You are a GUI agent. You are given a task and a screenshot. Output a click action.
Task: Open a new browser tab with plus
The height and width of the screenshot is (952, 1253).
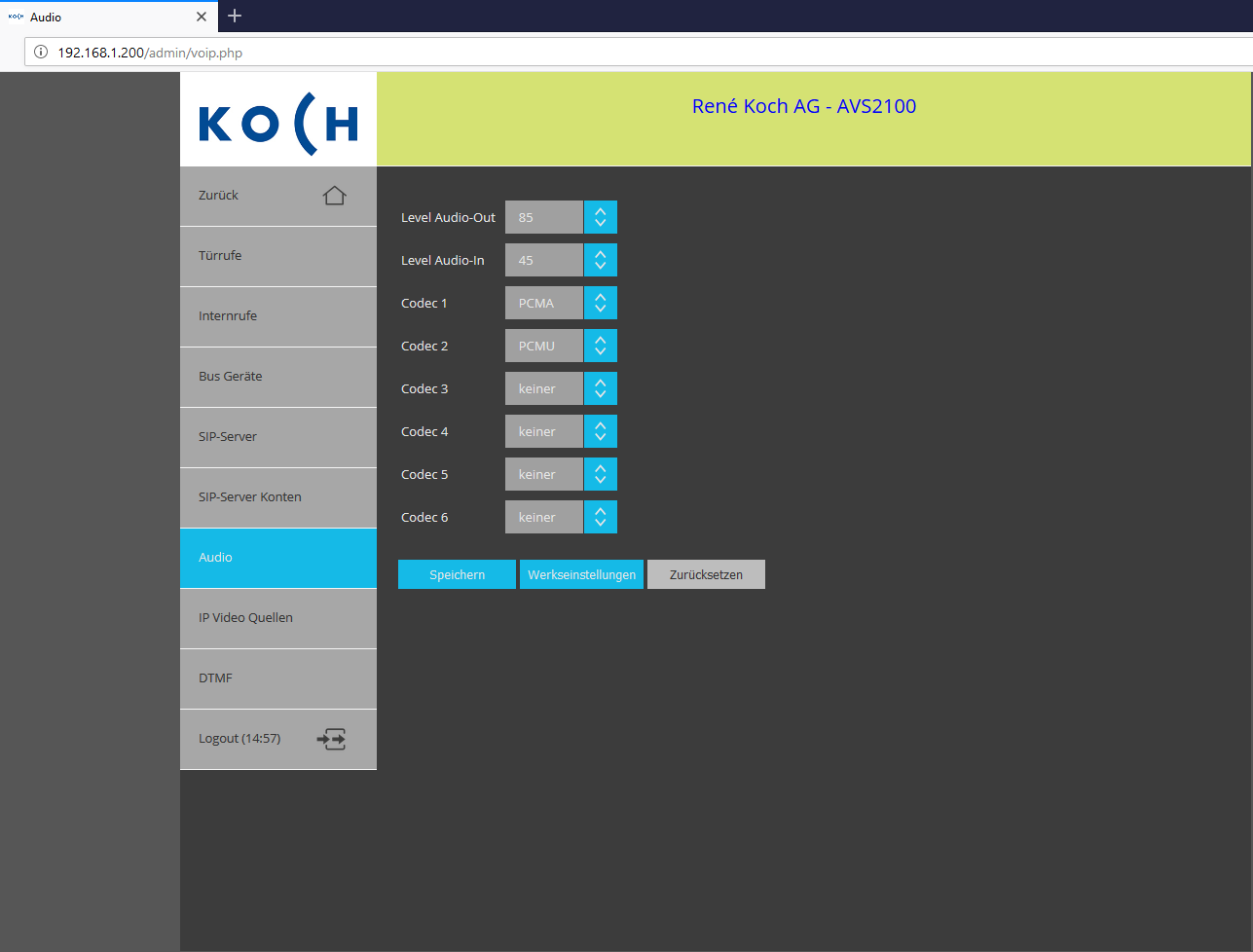coord(235,16)
